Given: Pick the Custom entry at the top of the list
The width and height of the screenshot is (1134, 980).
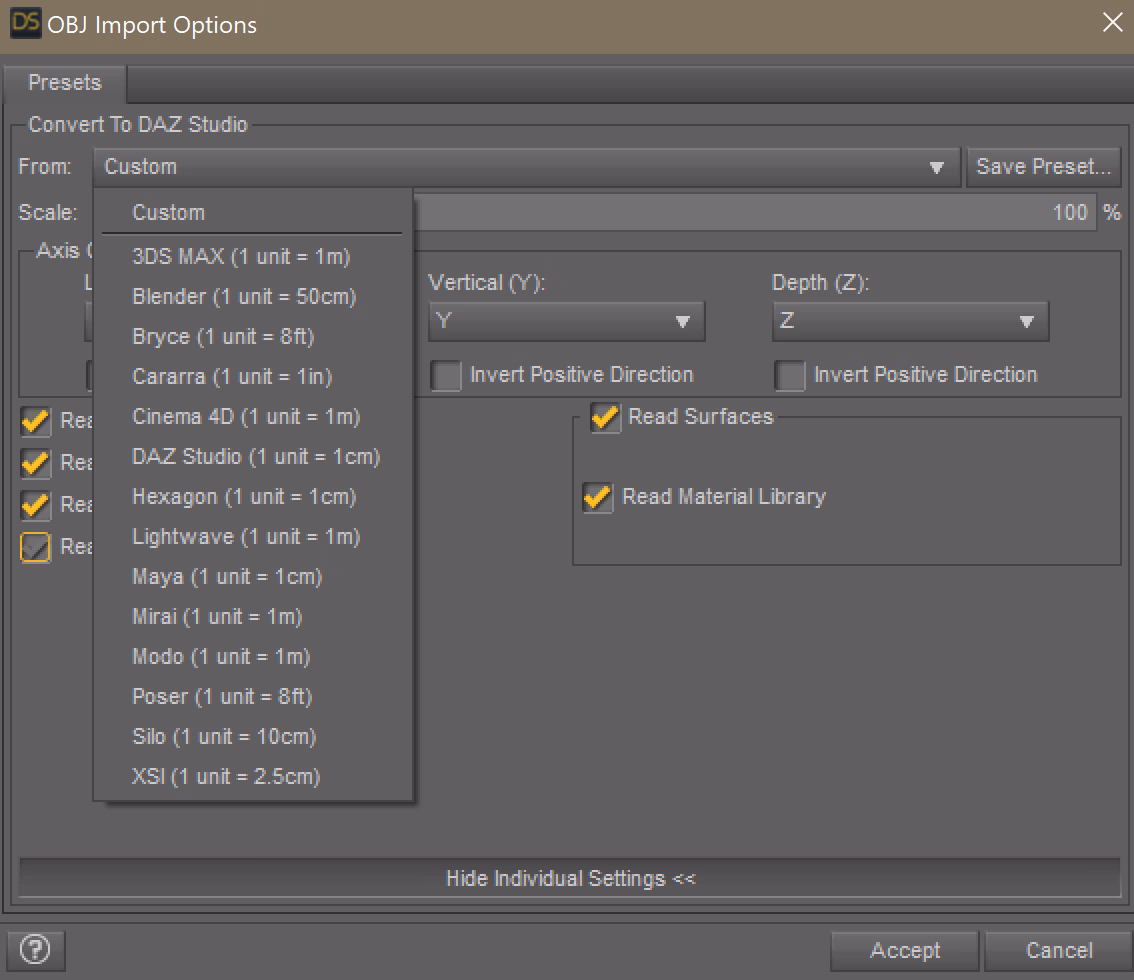Looking at the screenshot, I should 168,212.
